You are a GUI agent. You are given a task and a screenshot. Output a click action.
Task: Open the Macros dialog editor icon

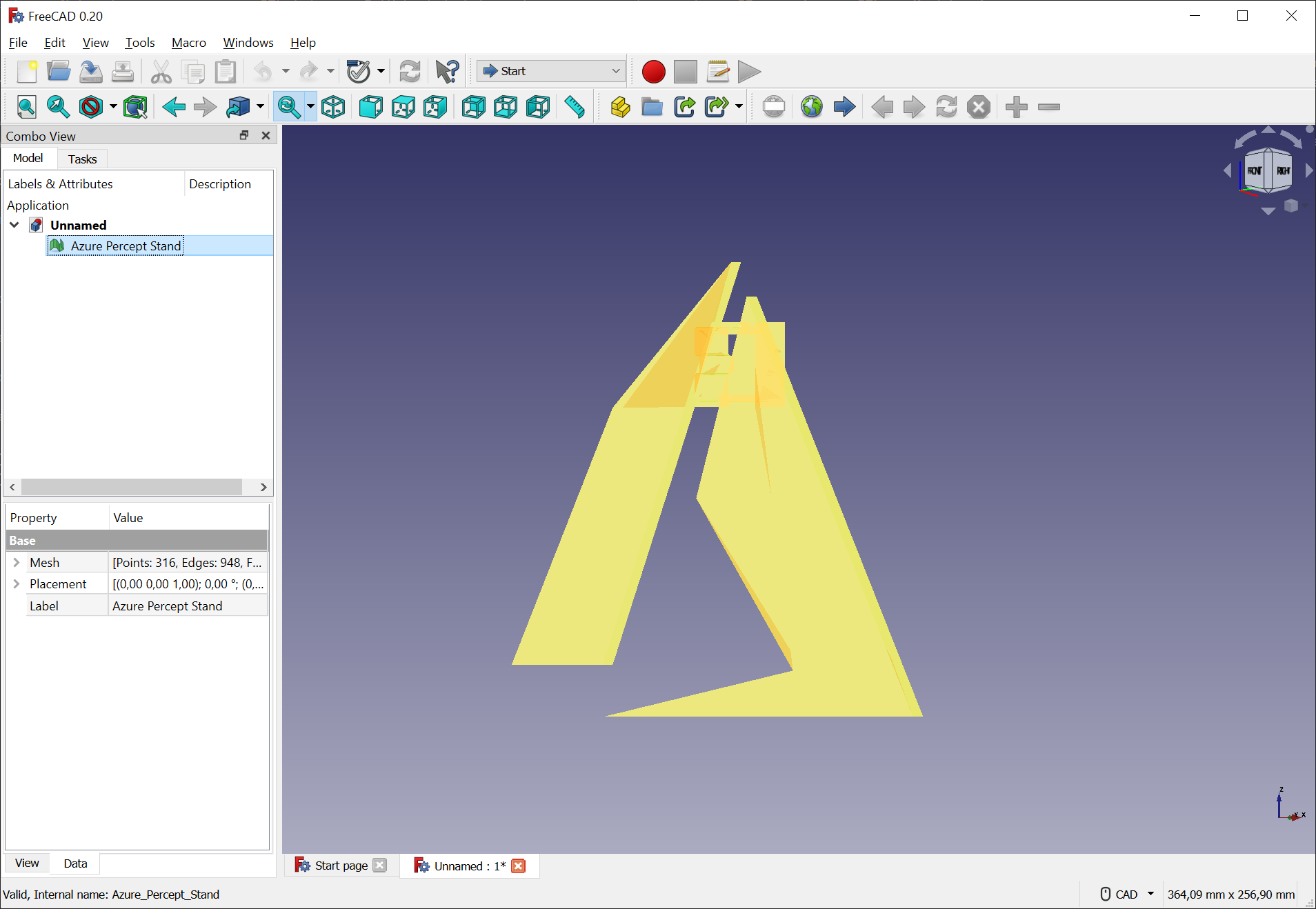717,71
